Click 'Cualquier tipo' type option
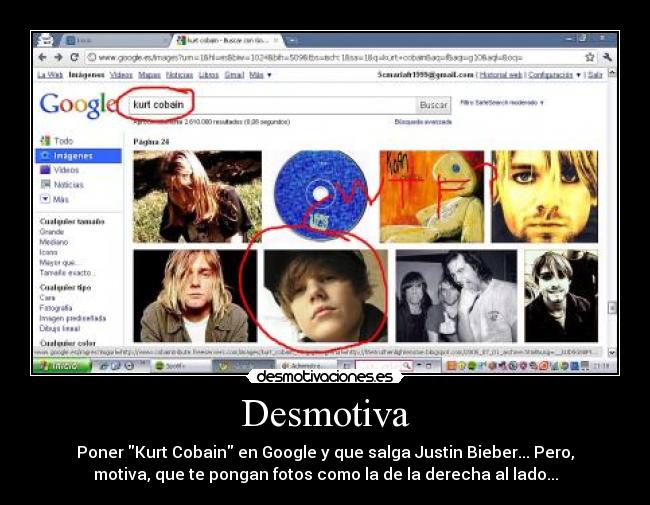650x505 pixels. pos(65,287)
